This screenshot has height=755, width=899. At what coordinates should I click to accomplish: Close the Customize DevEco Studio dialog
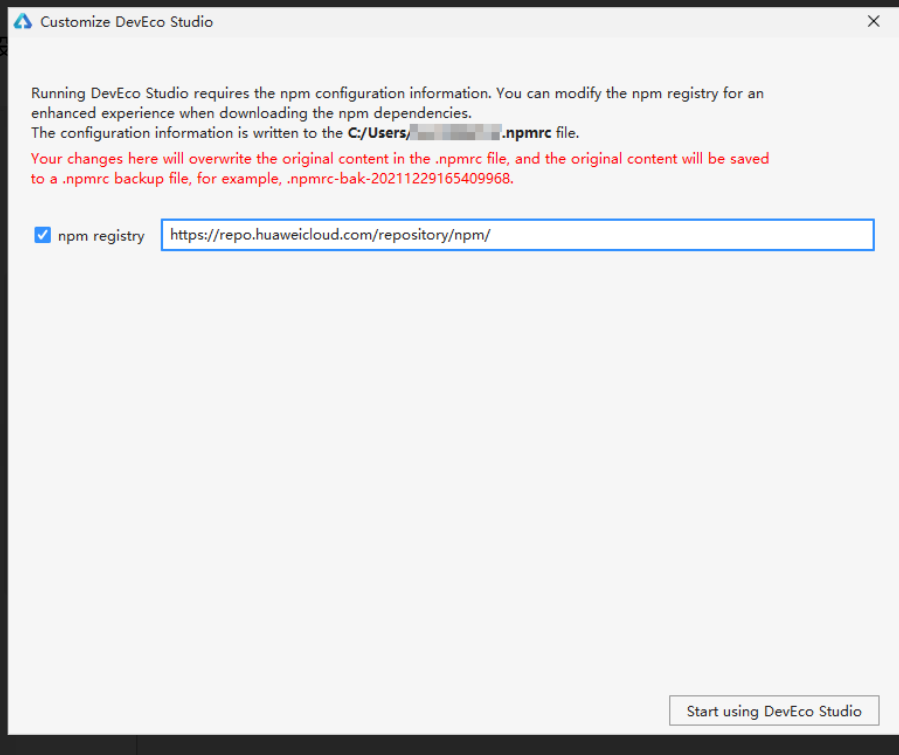873,21
